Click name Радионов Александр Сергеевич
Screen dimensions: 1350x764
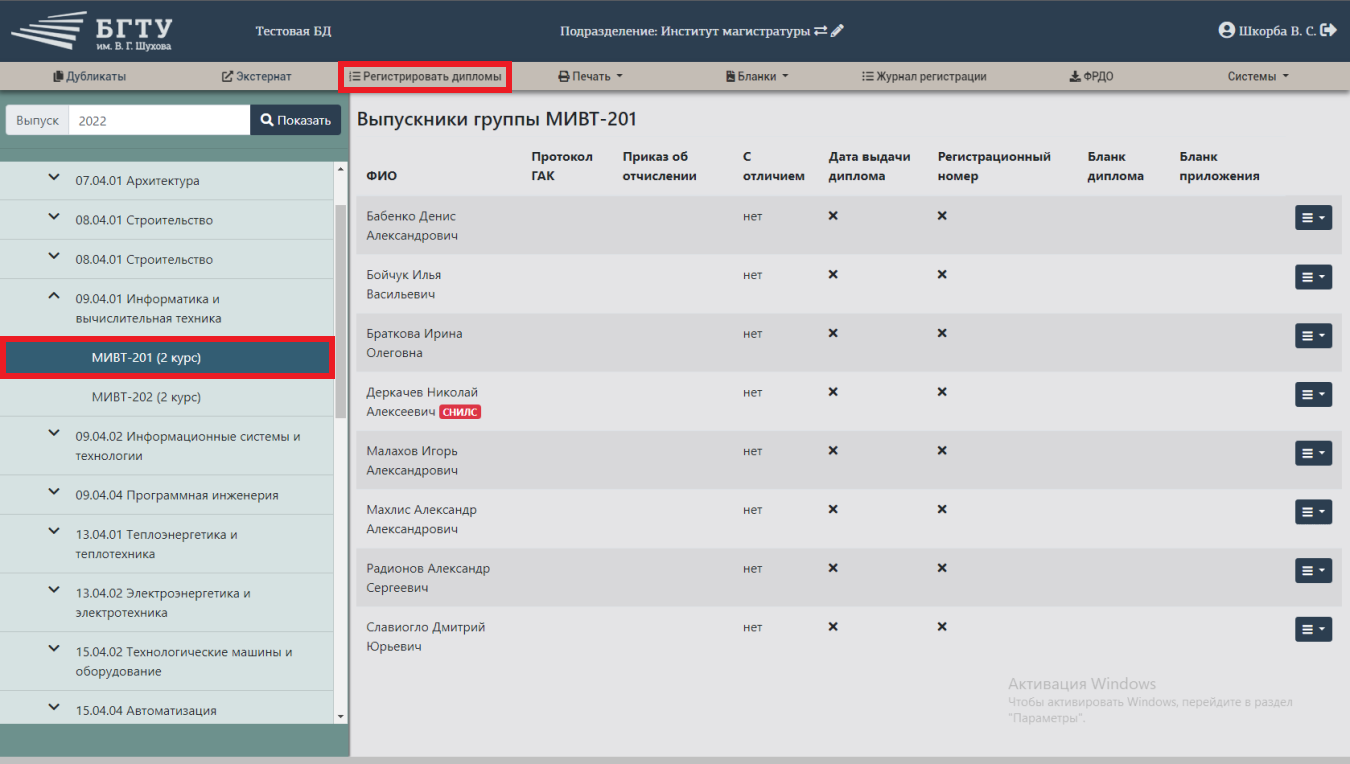coord(428,578)
